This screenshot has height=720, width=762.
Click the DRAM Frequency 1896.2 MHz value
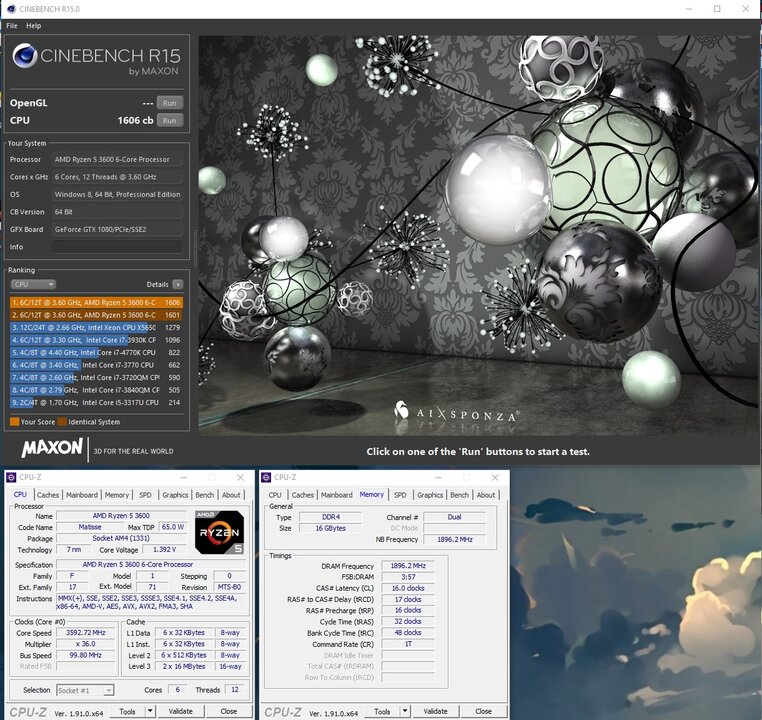[408, 566]
